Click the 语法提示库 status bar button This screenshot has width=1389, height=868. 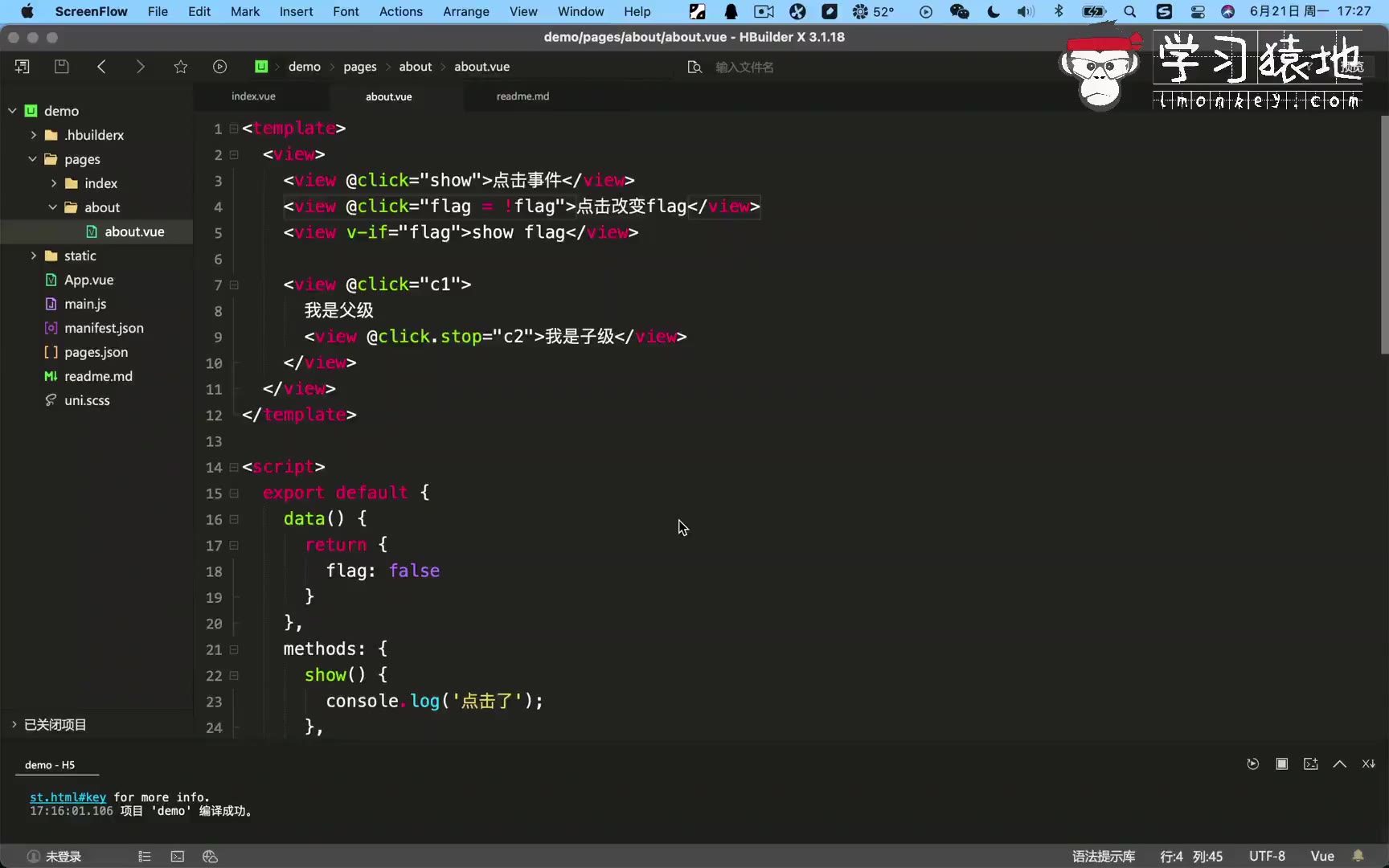[1103, 856]
